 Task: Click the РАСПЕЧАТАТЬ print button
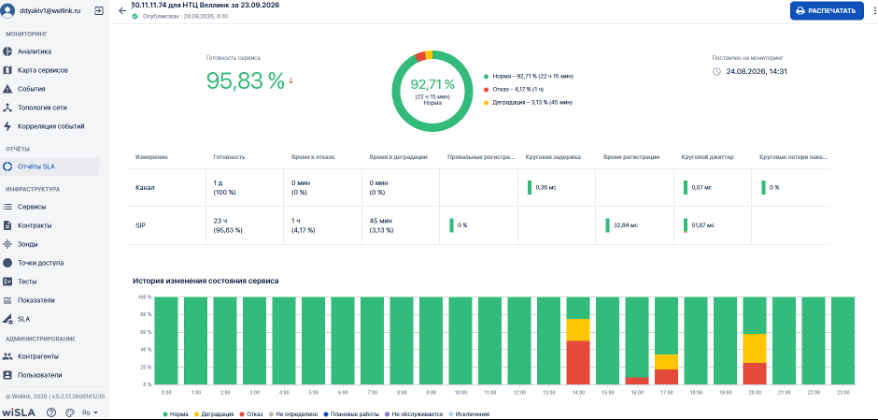point(826,11)
